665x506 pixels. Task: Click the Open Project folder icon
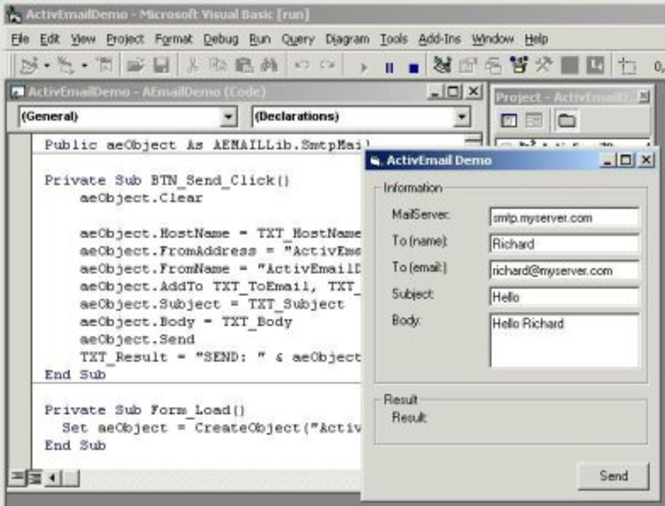click(x=135, y=66)
